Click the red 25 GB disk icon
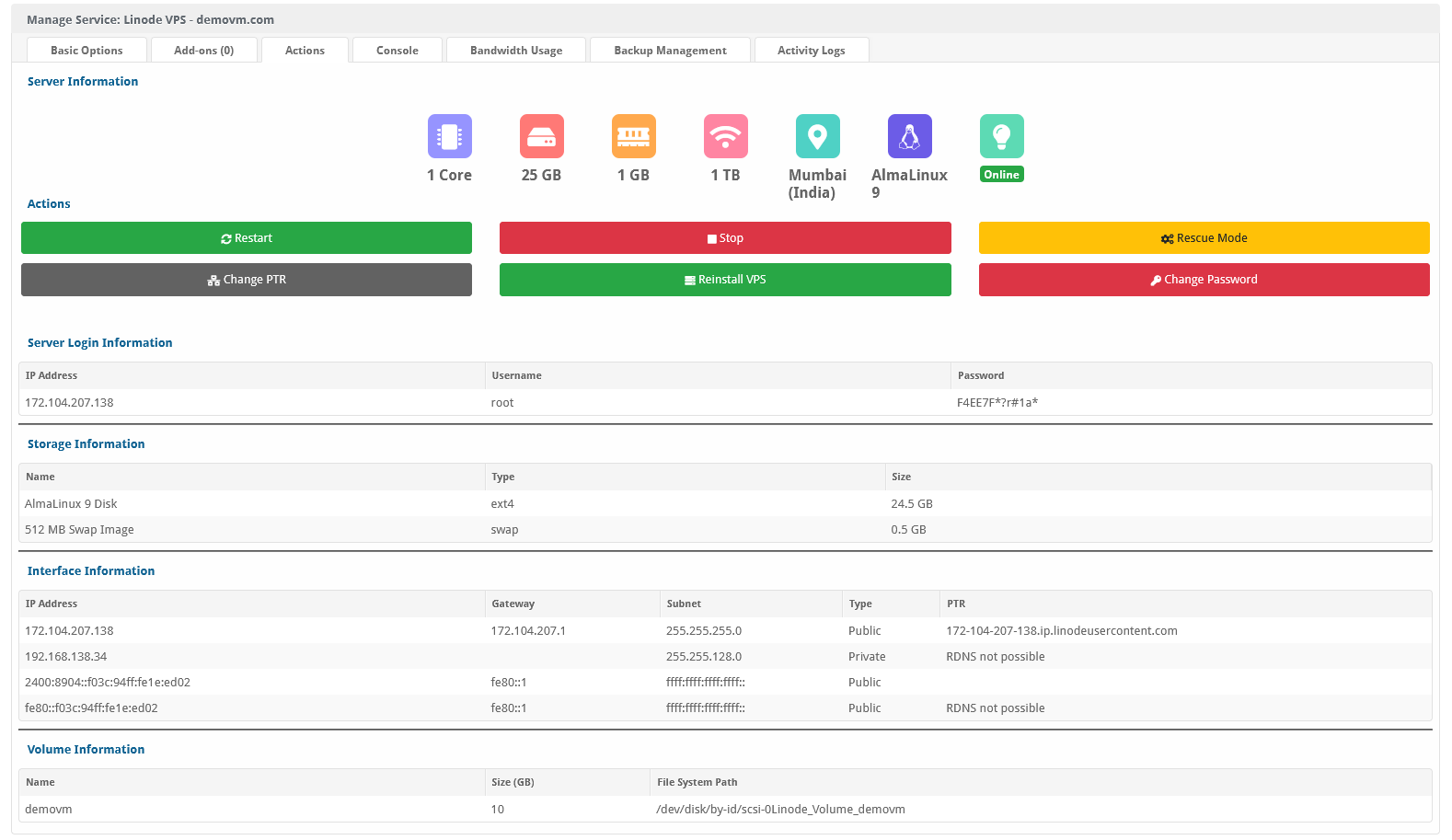 pos(541,136)
